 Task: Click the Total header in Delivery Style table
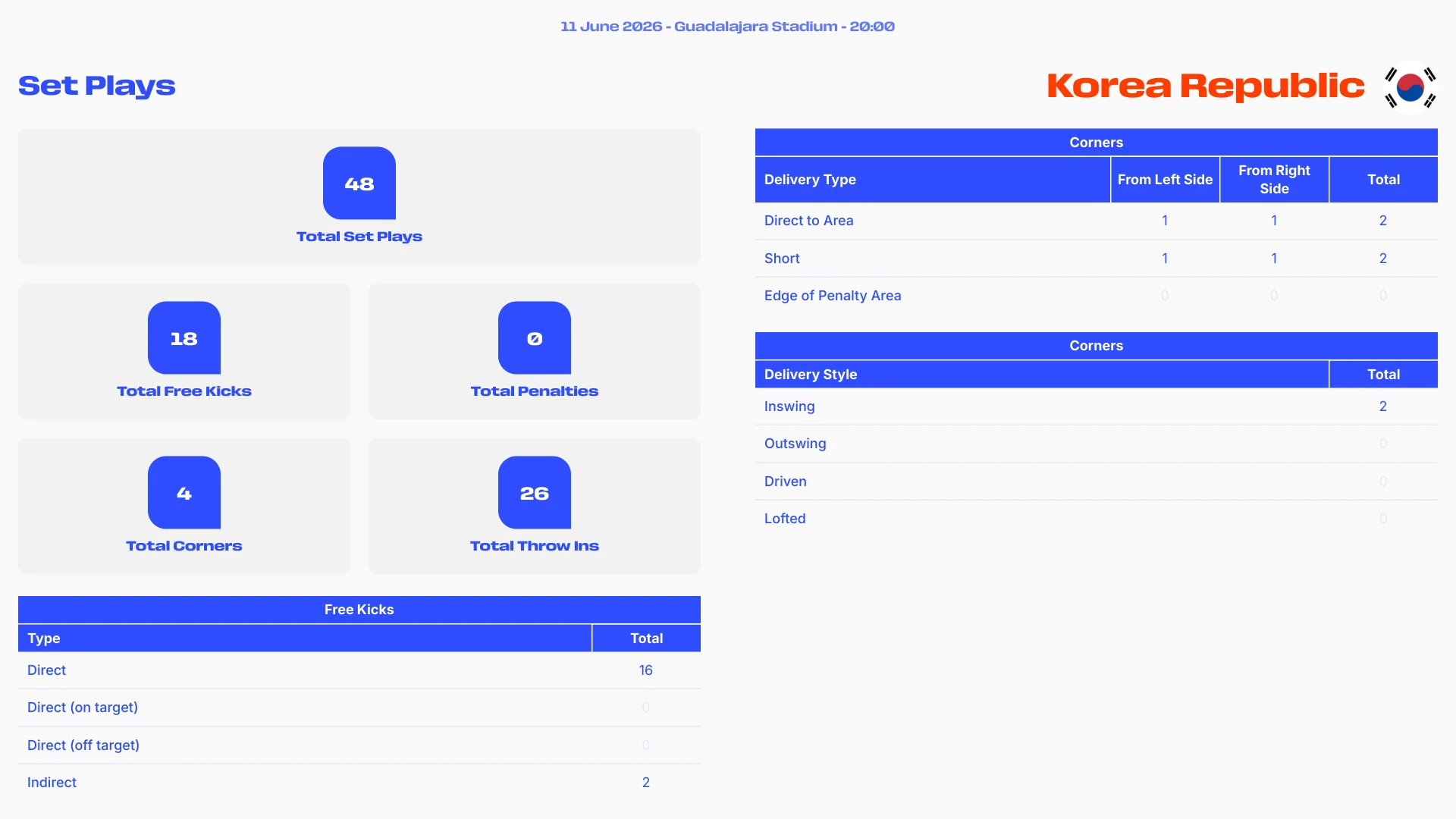pos(1384,375)
